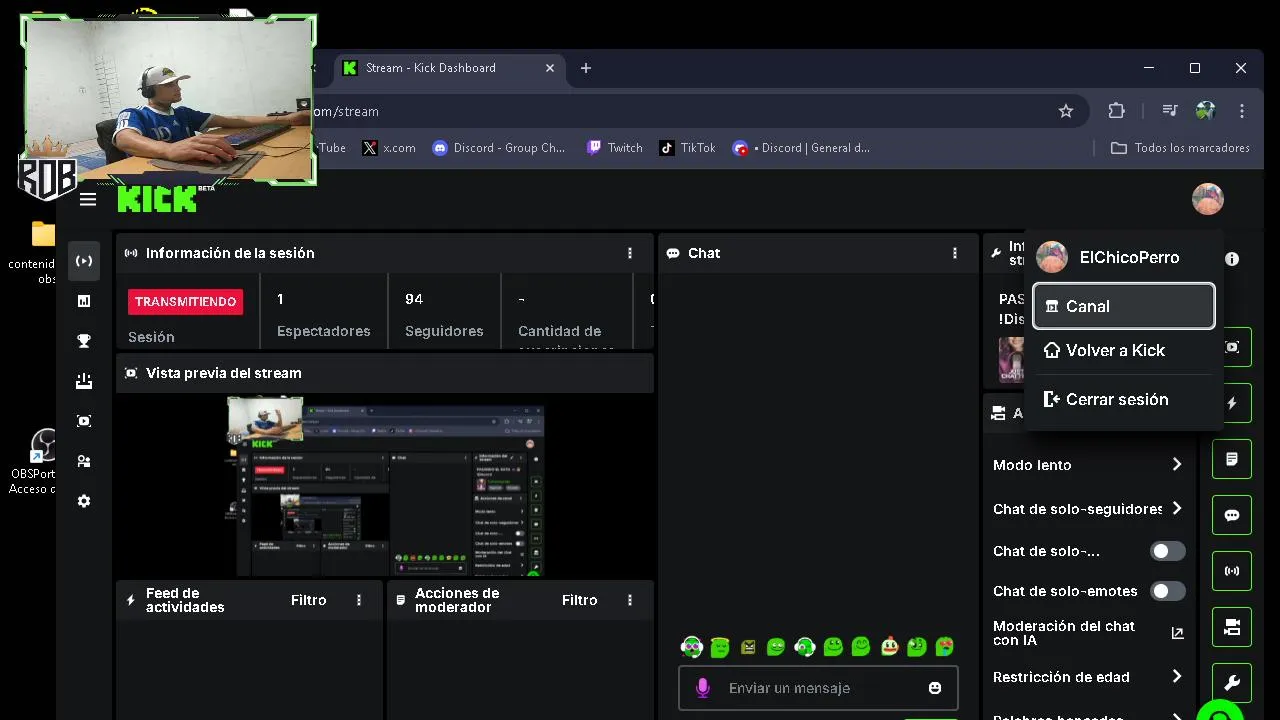Open the Feed de actividades three-dot menu
The height and width of the screenshot is (720, 1280).
[x=359, y=600]
